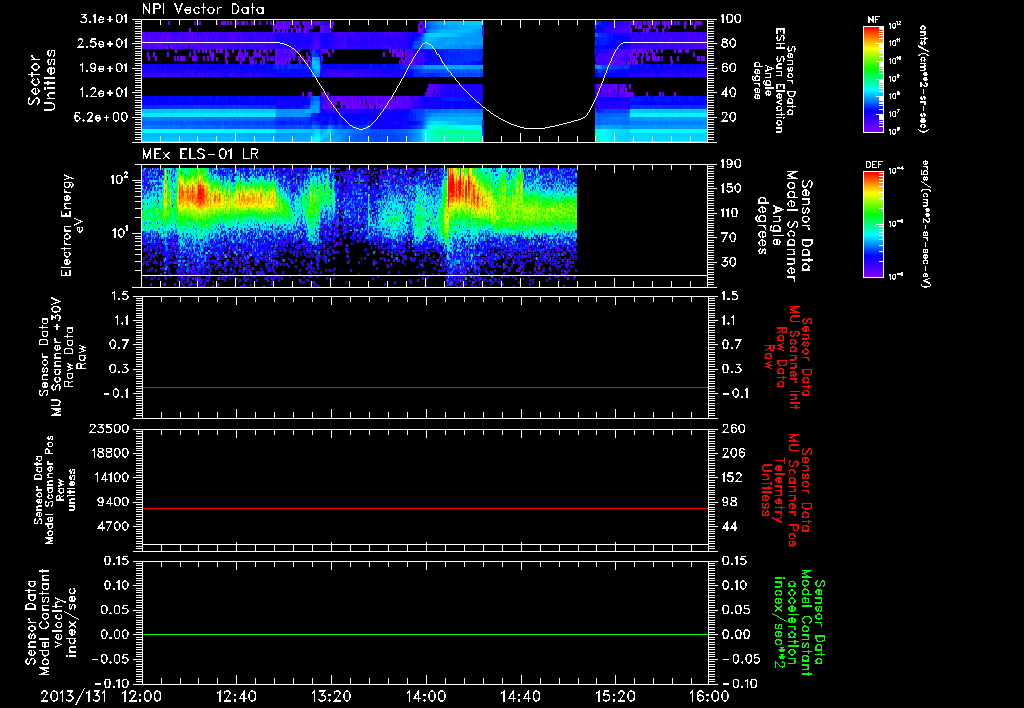Click the '260' telemetry tick value
Viewport: 1024px width, 708px height.
tap(731, 429)
